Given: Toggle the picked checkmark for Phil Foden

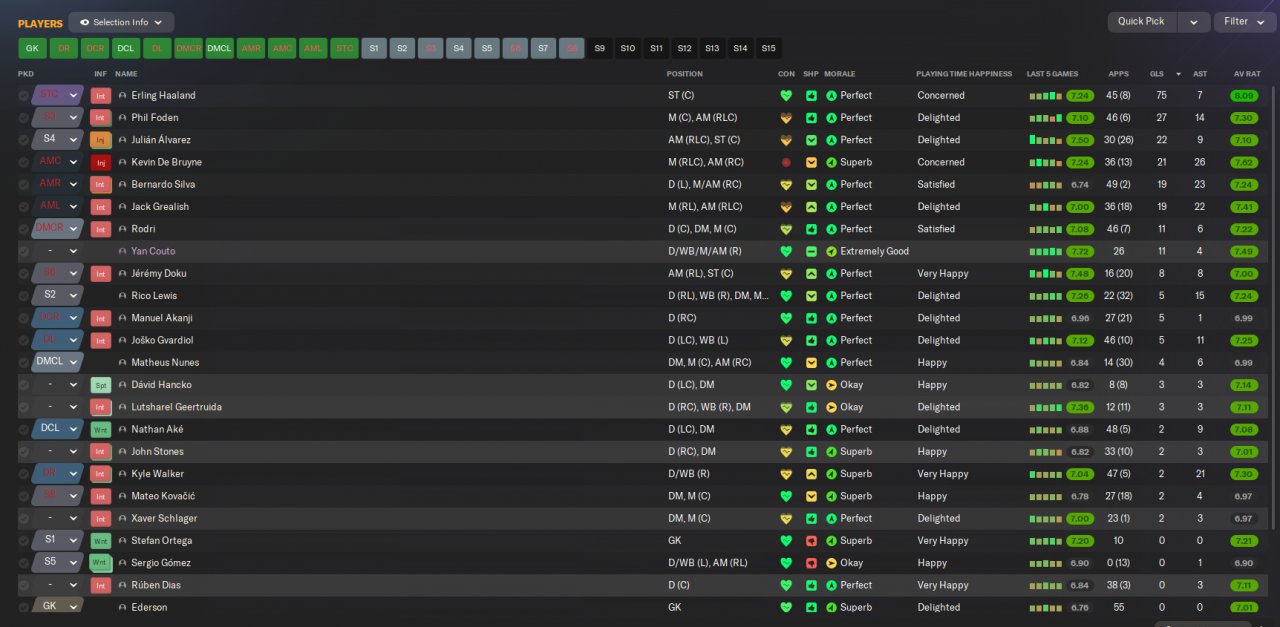Looking at the screenshot, I should tap(24, 118).
